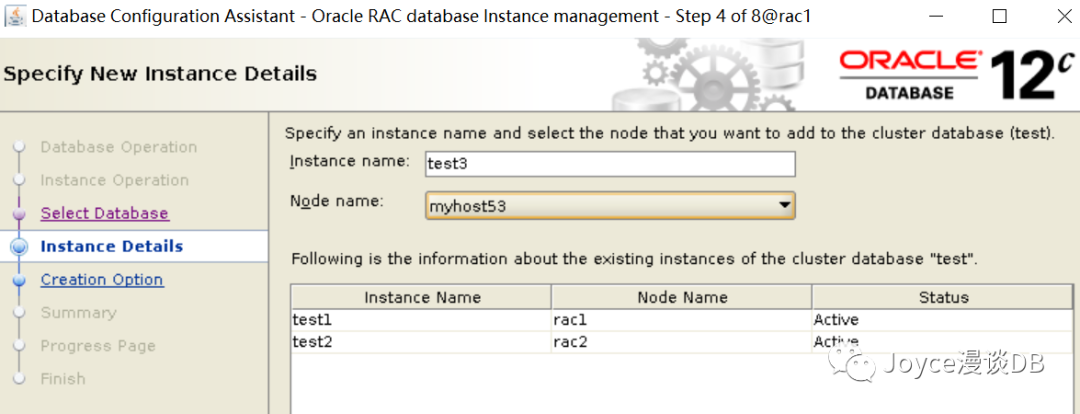The image size is (1080, 414).
Task: Open the Node name dropdown arrow
Action: click(x=784, y=206)
